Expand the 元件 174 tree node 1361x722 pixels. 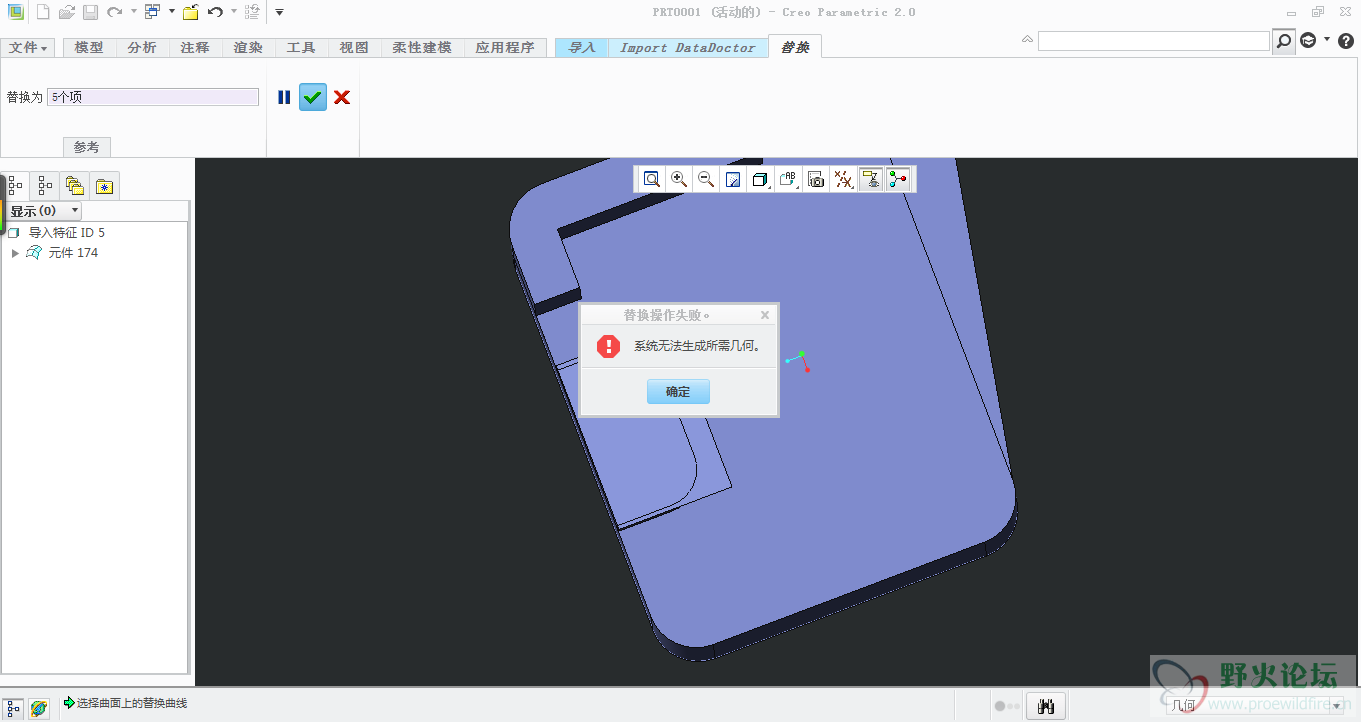(x=15, y=253)
